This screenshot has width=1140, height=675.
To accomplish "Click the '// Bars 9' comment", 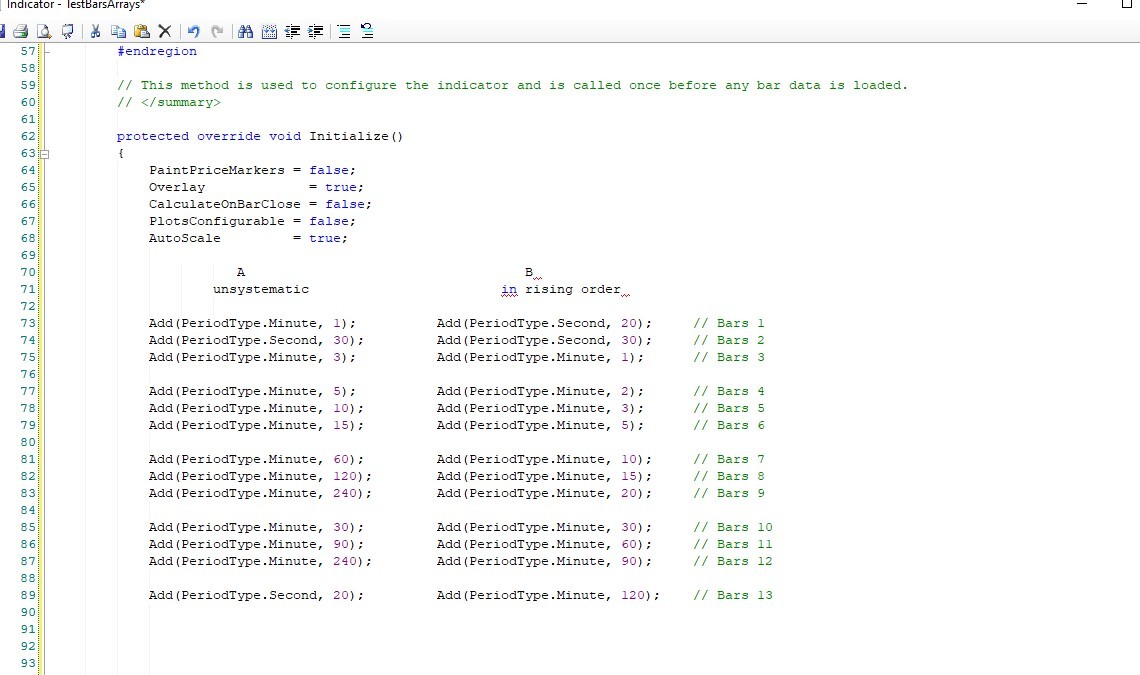I will click(728, 493).
